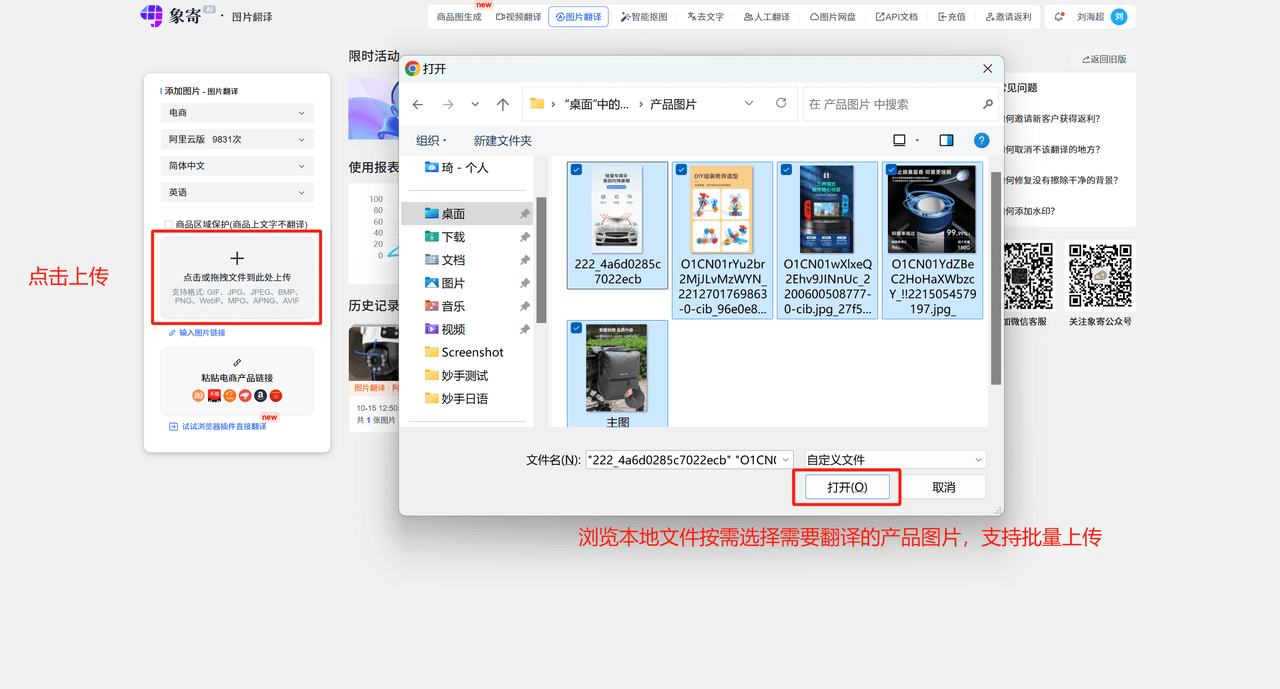
Task: Click the help question mark in Open dialog
Action: pyautogui.click(x=981, y=140)
